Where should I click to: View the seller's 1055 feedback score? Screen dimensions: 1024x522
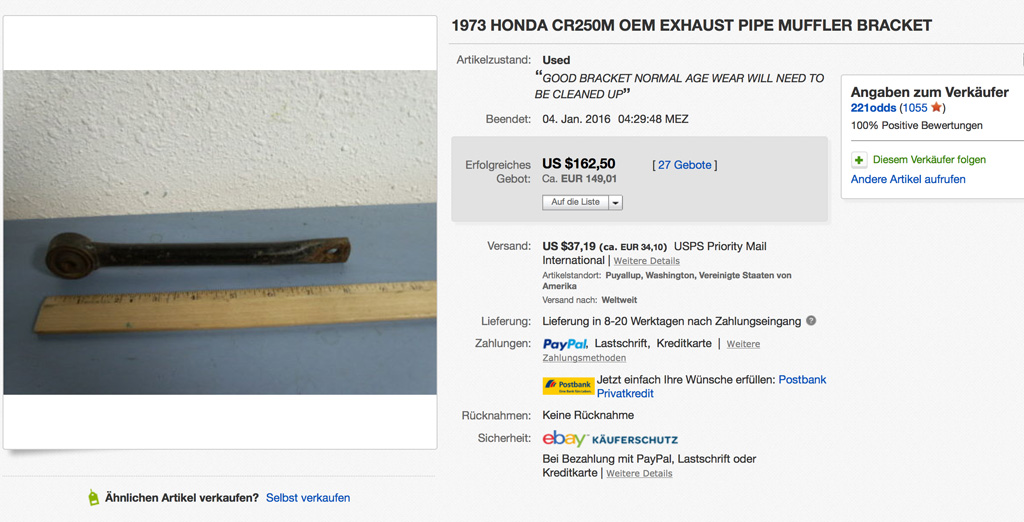914,108
